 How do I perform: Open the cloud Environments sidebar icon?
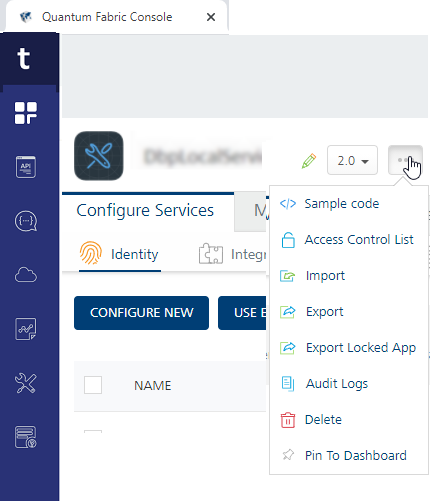[x=26, y=275]
